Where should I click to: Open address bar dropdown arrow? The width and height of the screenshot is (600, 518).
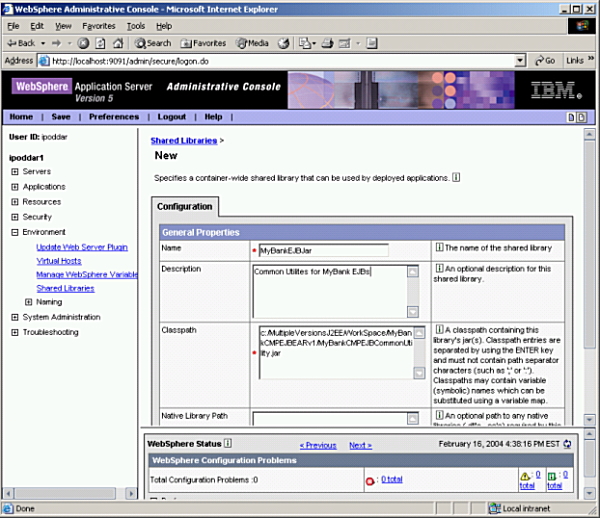tap(520, 60)
